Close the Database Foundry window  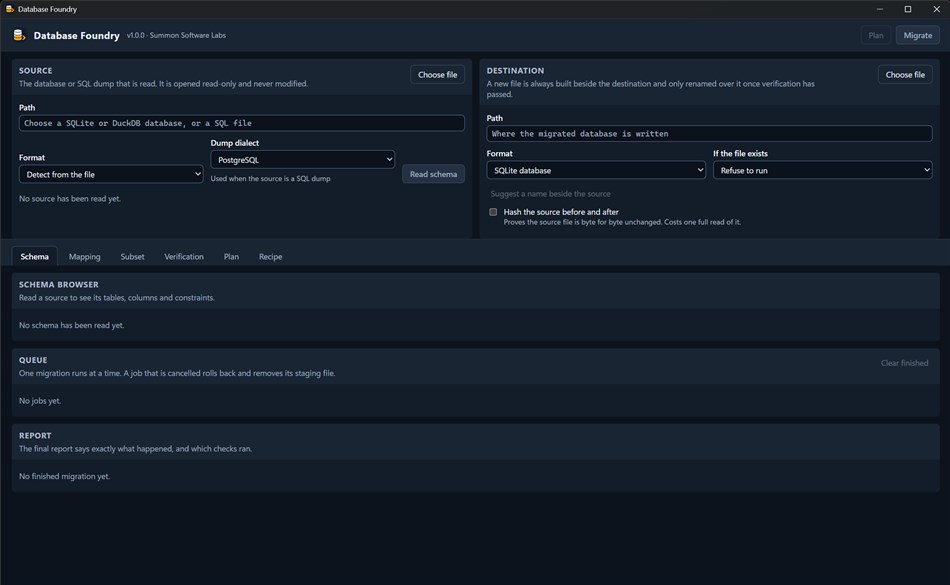click(x=936, y=9)
